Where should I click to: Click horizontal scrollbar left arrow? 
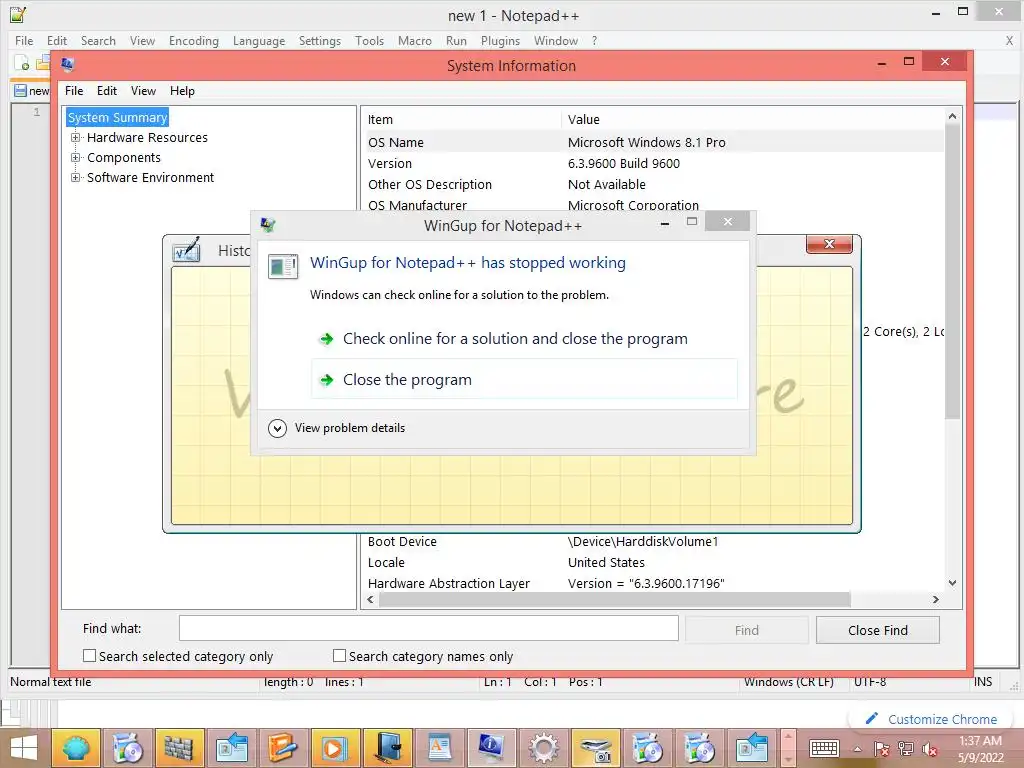coord(371,599)
